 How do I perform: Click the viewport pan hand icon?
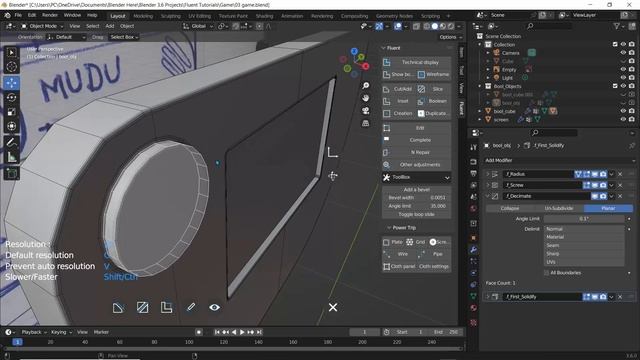pyautogui.click(x=366, y=98)
